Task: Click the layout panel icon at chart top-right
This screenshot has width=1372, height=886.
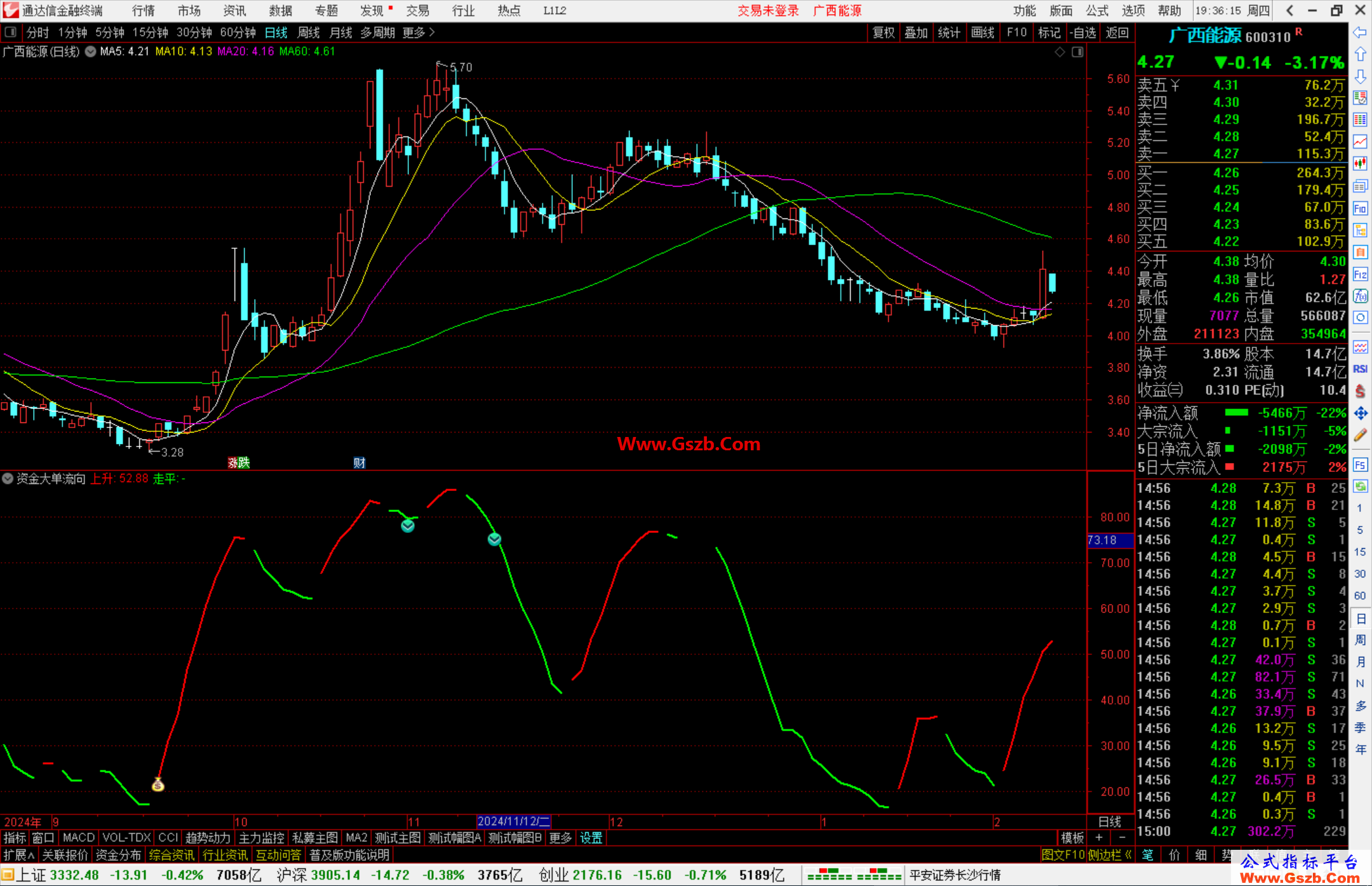Action: point(1077,52)
